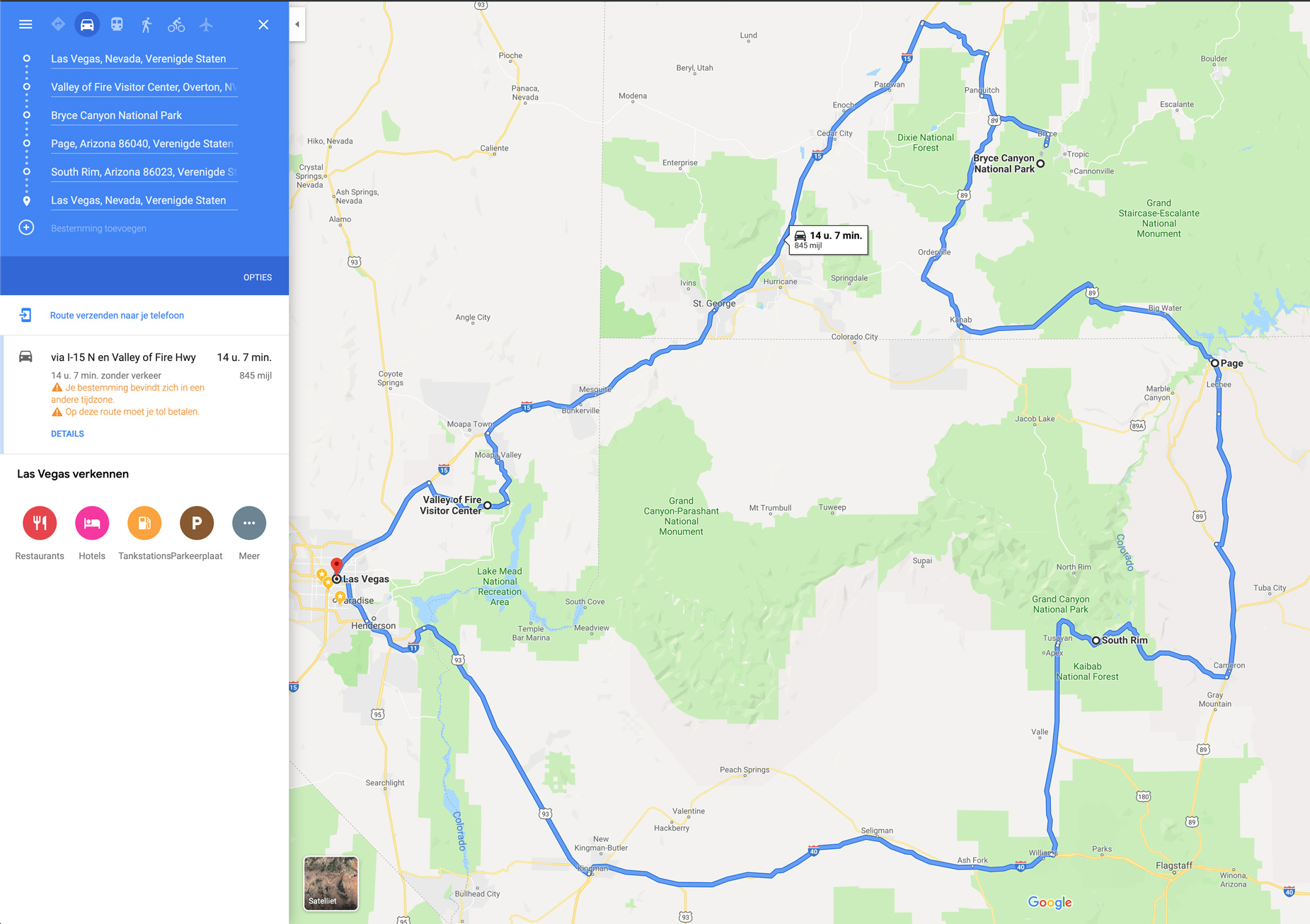
Task: Open the hamburger main menu
Action: point(25,25)
